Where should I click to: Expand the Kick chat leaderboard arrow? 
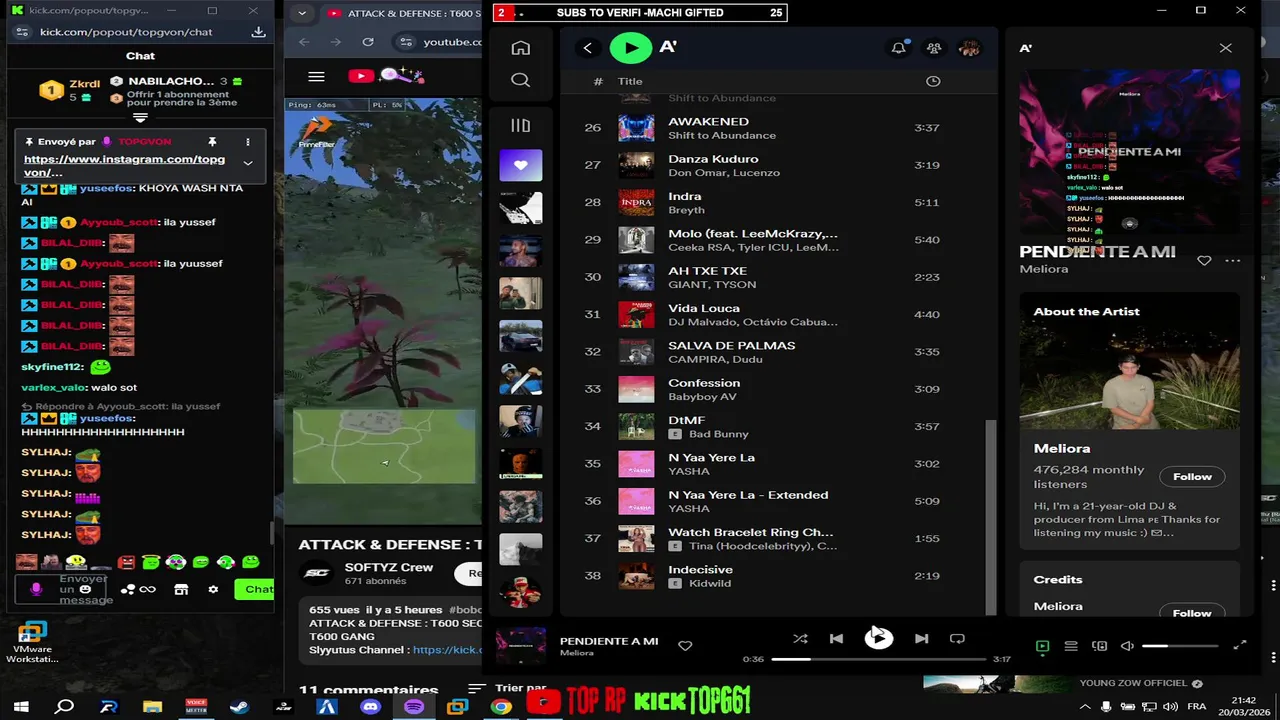[x=140, y=118]
